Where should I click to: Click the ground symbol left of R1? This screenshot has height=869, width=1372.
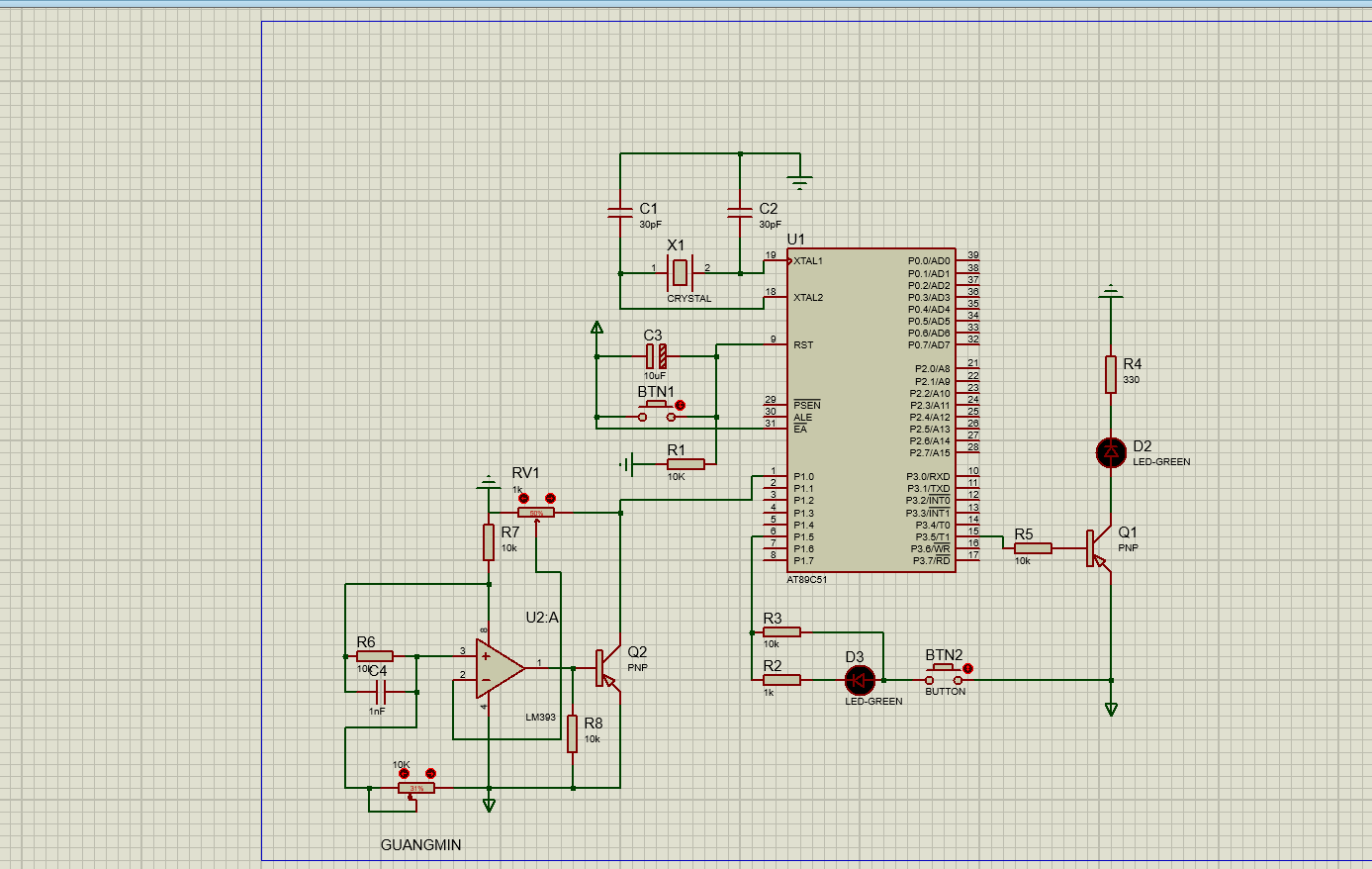tap(626, 464)
